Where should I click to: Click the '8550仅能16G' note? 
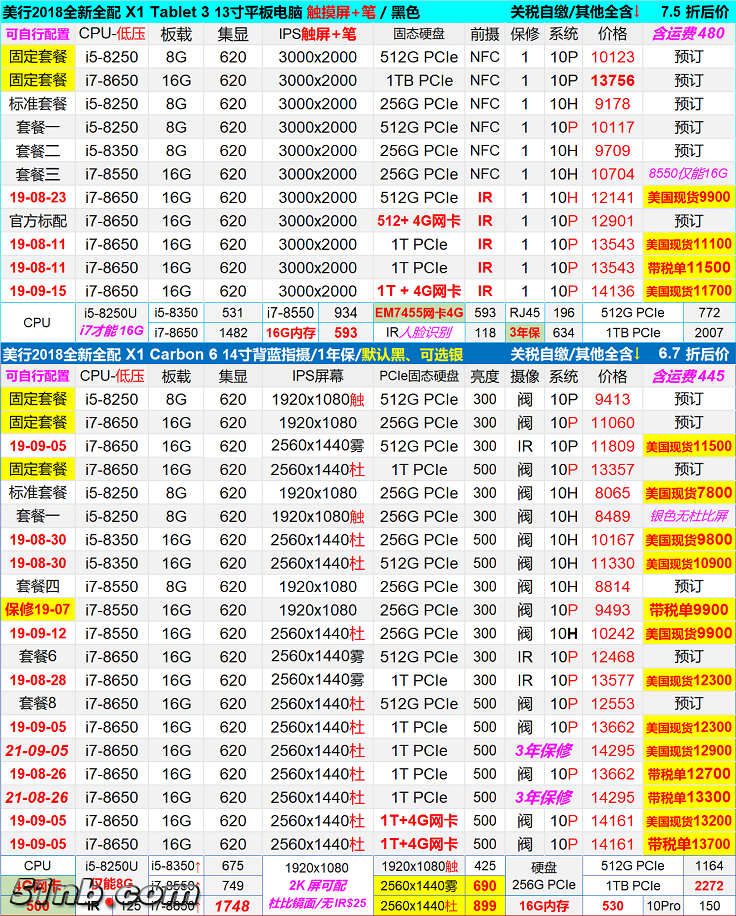coord(688,174)
